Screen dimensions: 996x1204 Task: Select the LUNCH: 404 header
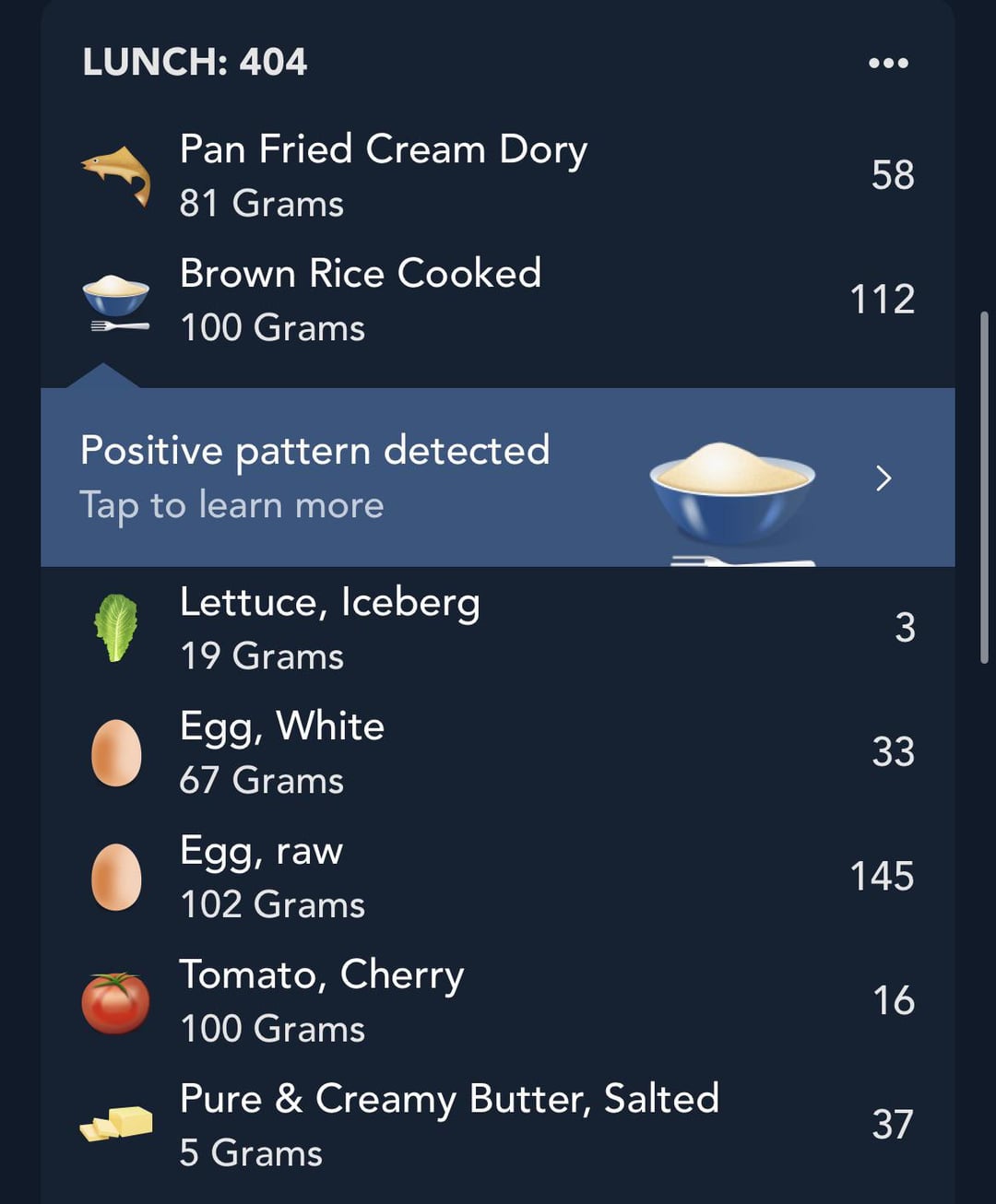(x=195, y=62)
